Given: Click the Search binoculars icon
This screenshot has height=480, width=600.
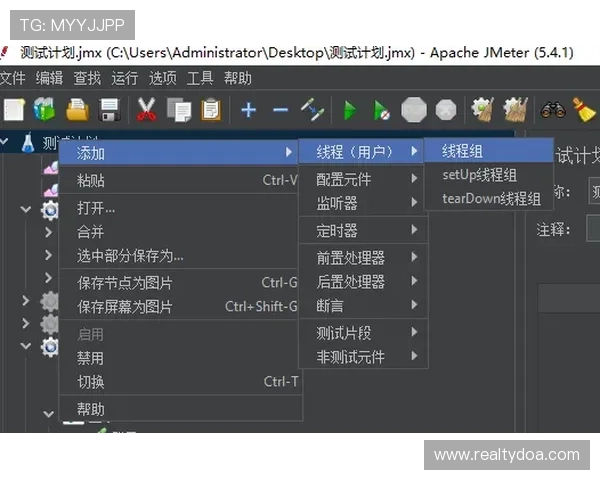Looking at the screenshot, I should [553, 110].
